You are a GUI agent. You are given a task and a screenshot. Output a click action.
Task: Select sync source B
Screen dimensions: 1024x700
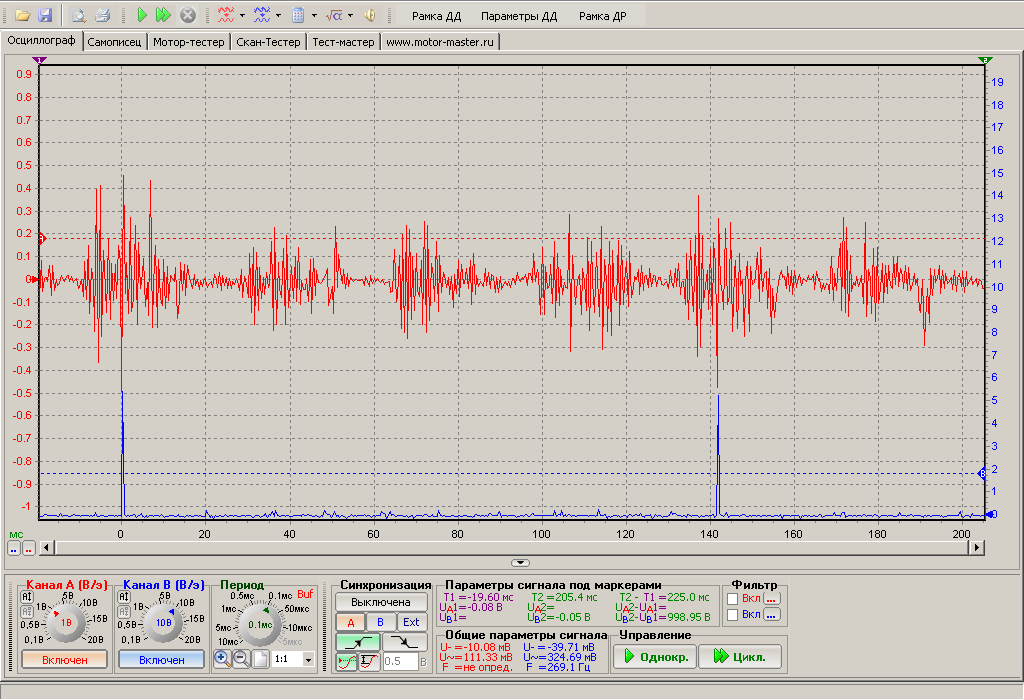coord(381,622)
